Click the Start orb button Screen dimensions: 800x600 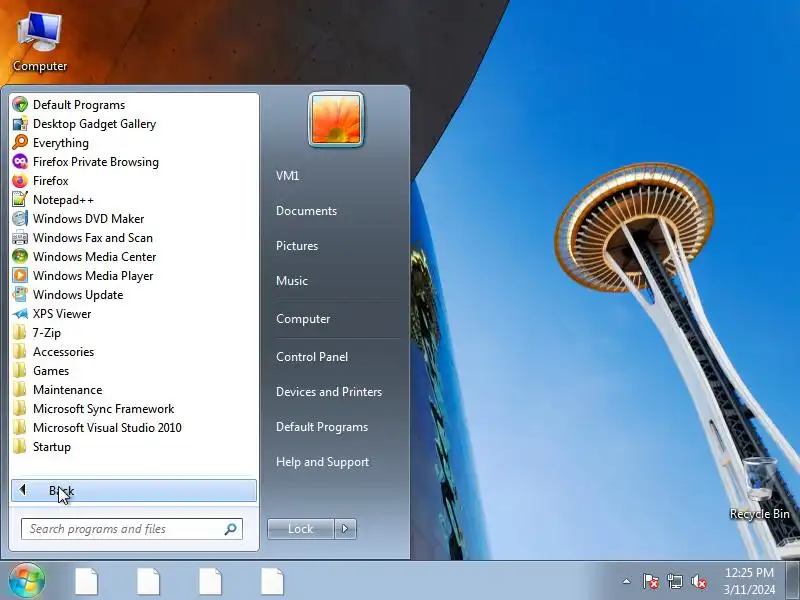tap(27, 581)
